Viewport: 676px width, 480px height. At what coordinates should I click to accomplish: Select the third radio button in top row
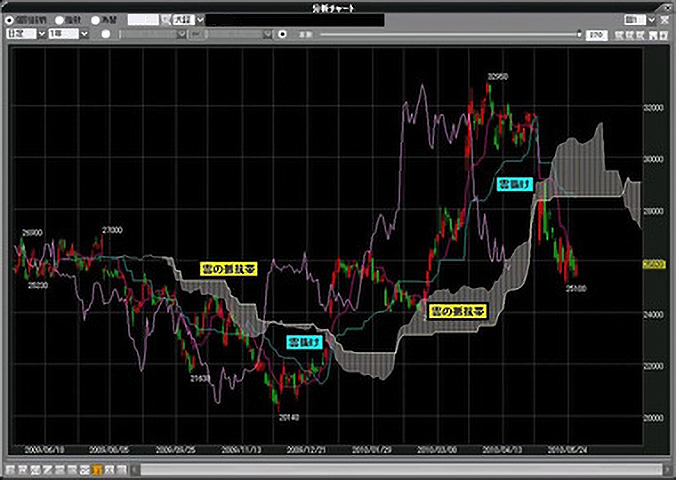[96, 19]
